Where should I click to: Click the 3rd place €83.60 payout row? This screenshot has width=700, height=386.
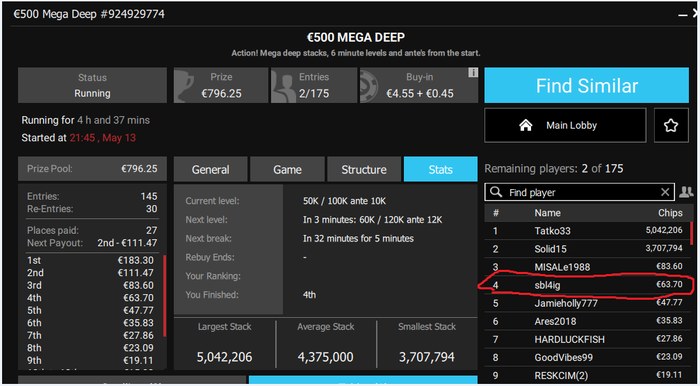[x=90, y=285]
